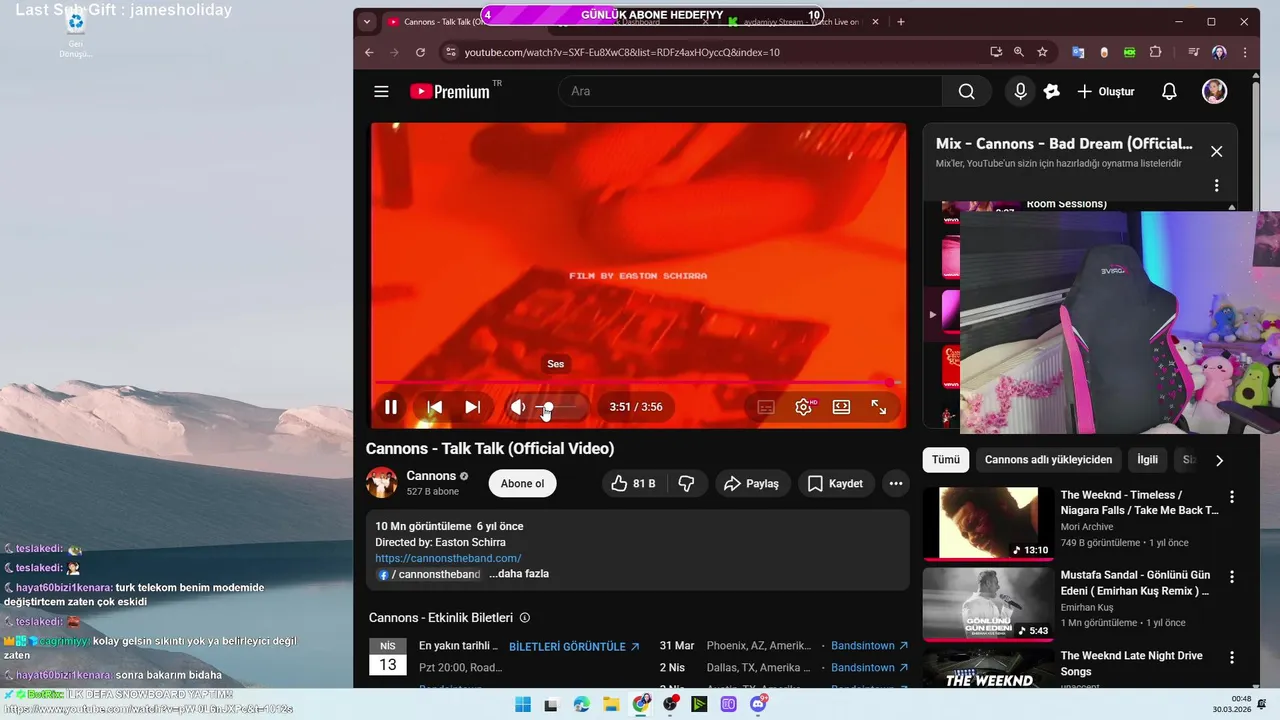Open Mustafa Sandal Gönlünü Gün Eden thumbnail
1280x720 pixels.
[x=988, y=604]
